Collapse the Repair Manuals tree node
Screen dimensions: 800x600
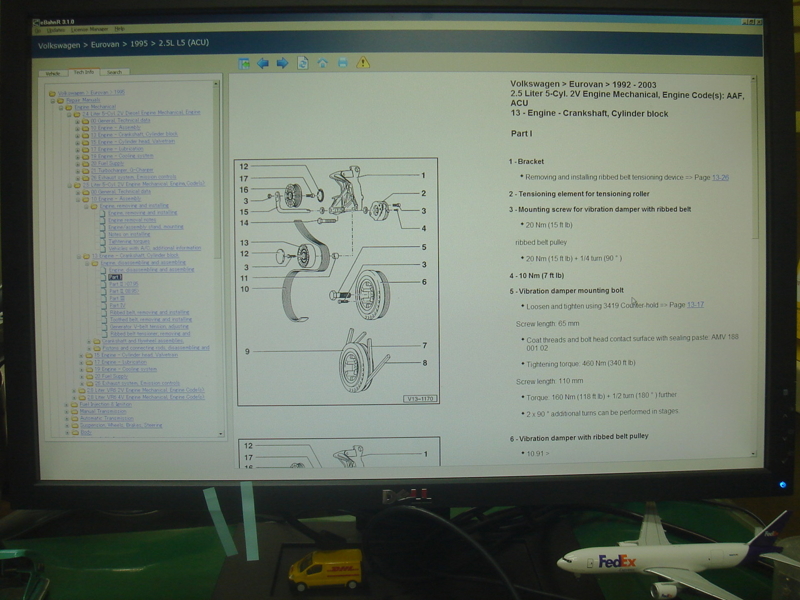52,101
